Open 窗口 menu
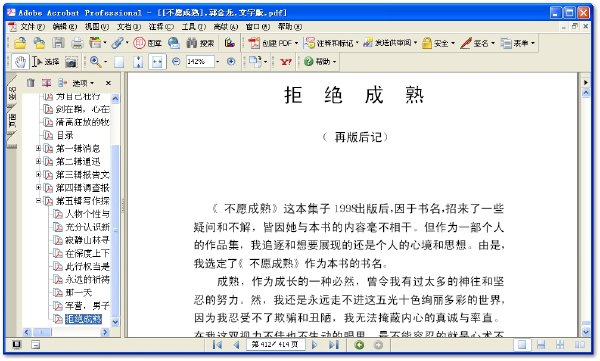 point(258,26)
